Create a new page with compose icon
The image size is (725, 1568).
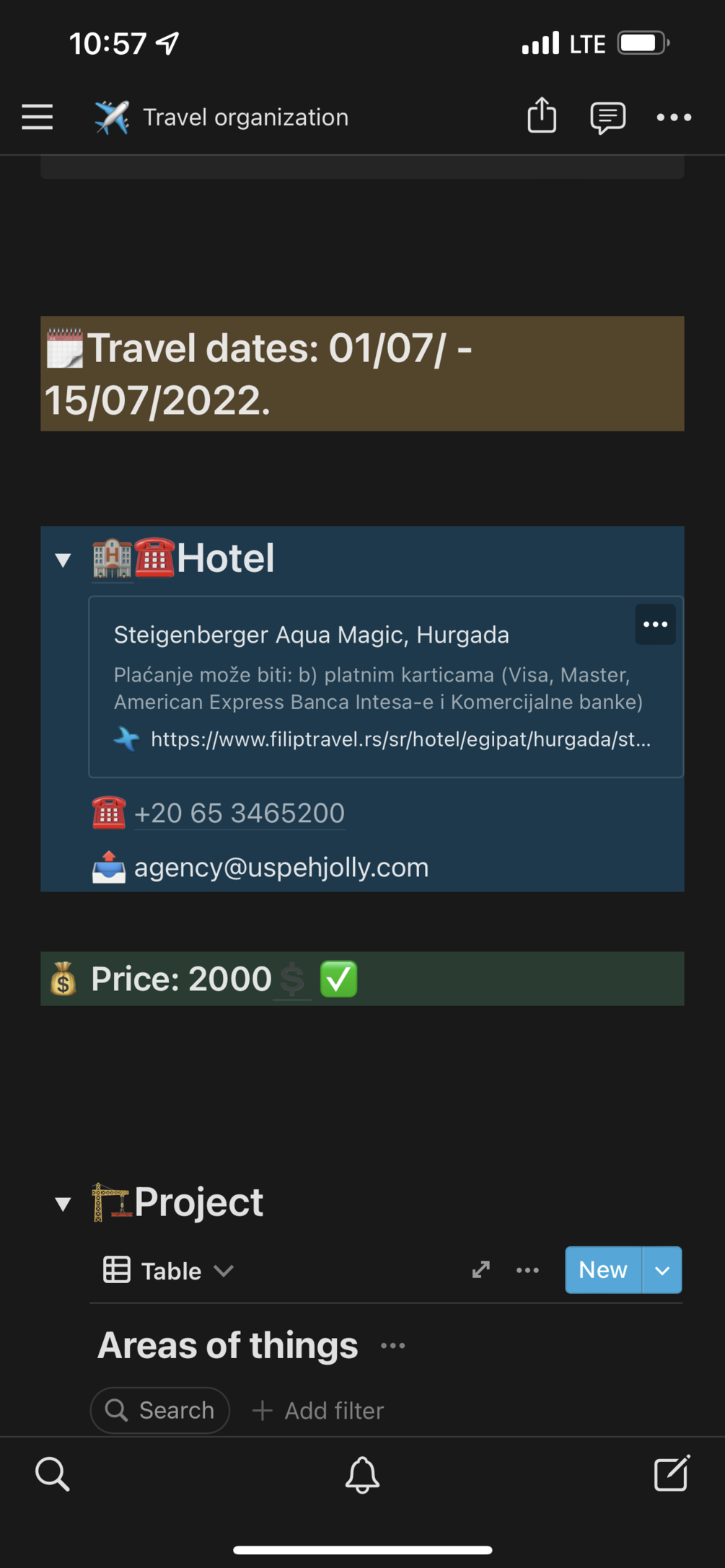672,1473
